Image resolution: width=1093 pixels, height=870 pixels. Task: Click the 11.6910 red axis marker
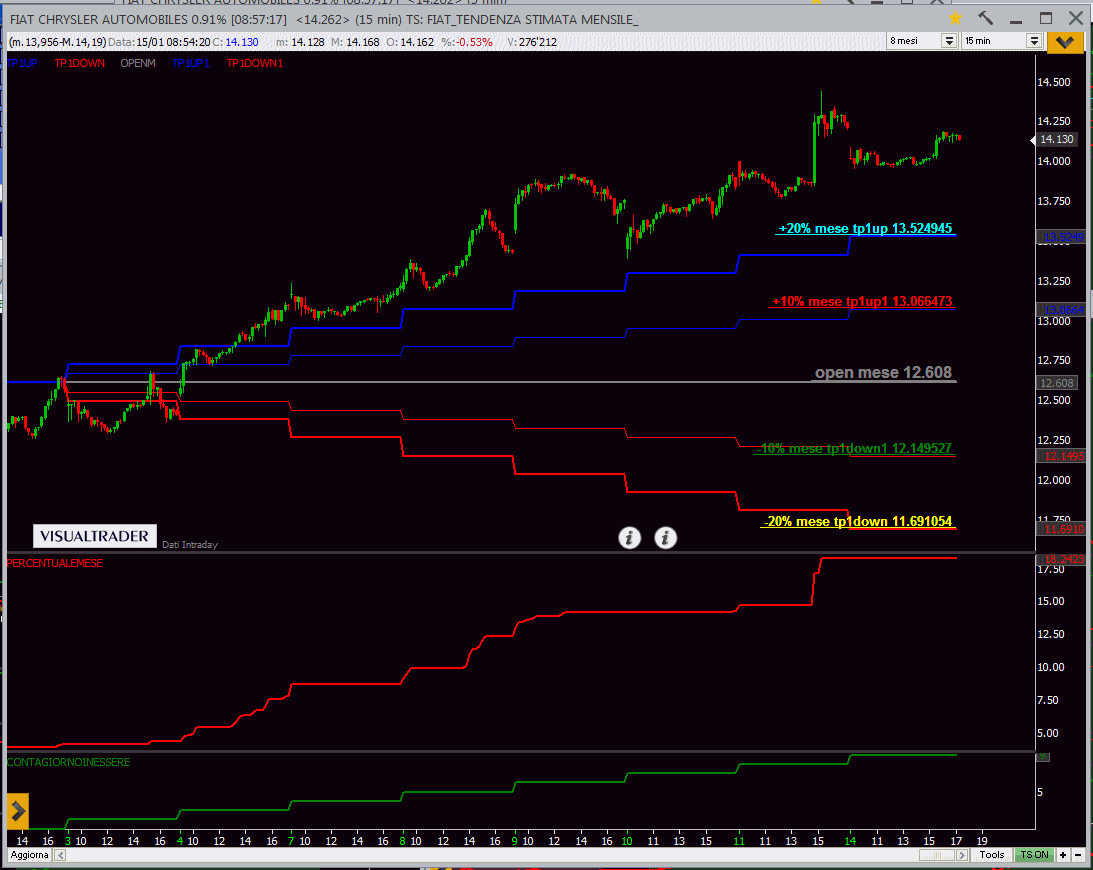tap(1061, 529)
